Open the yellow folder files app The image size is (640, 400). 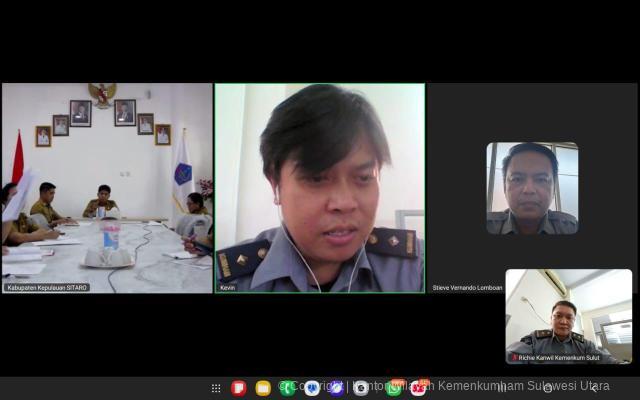point(263,388)
